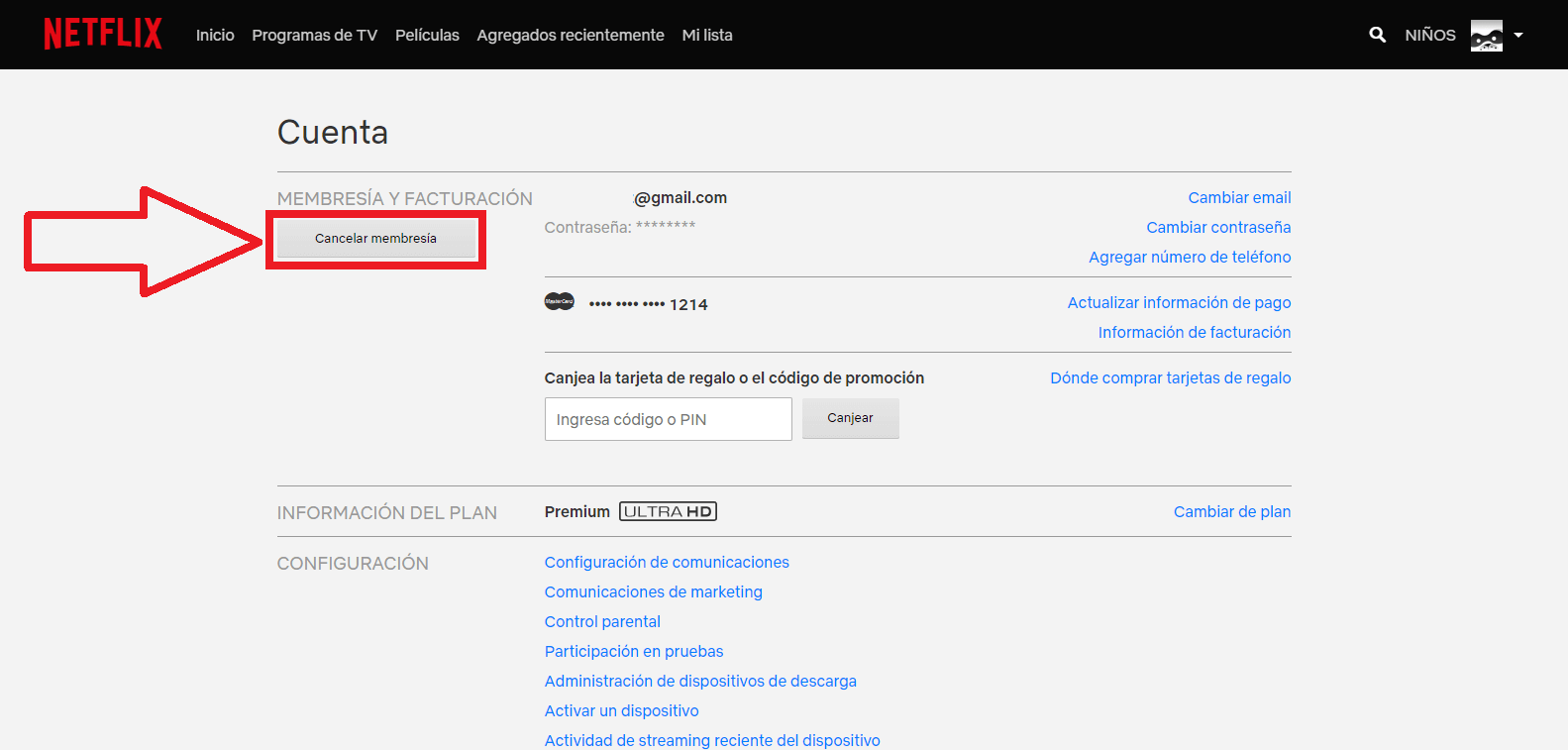Click the Cuenta page heading
1568x750 pixels.
[x=333, y=132]
